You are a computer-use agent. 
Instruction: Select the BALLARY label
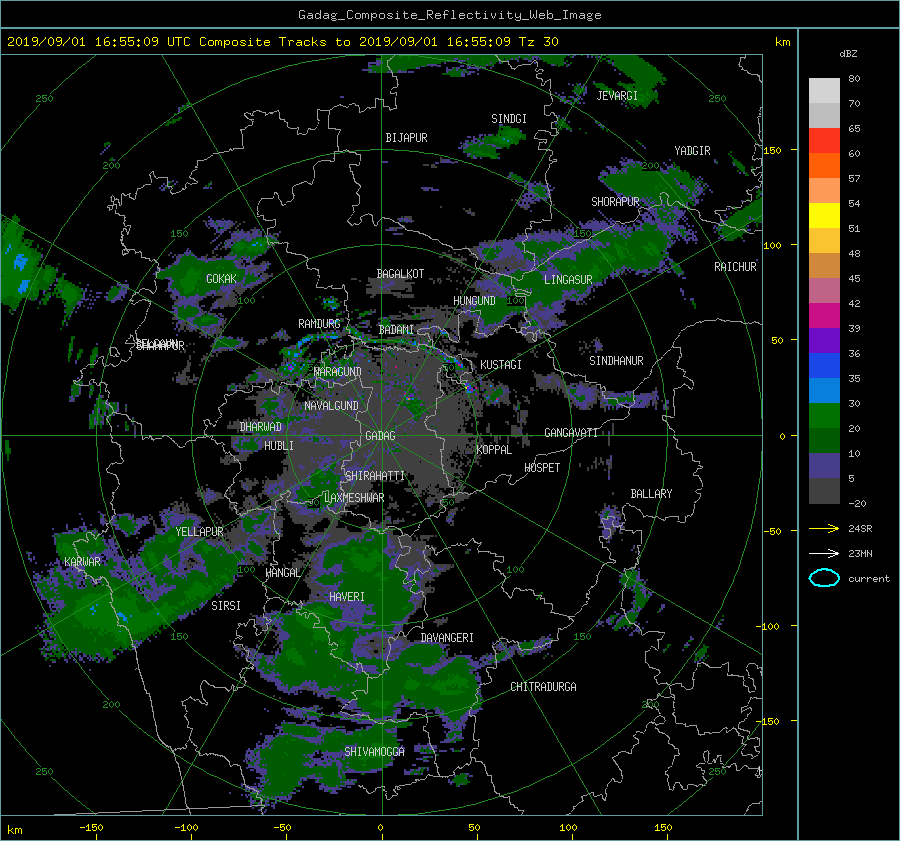(x=651, y=494)
